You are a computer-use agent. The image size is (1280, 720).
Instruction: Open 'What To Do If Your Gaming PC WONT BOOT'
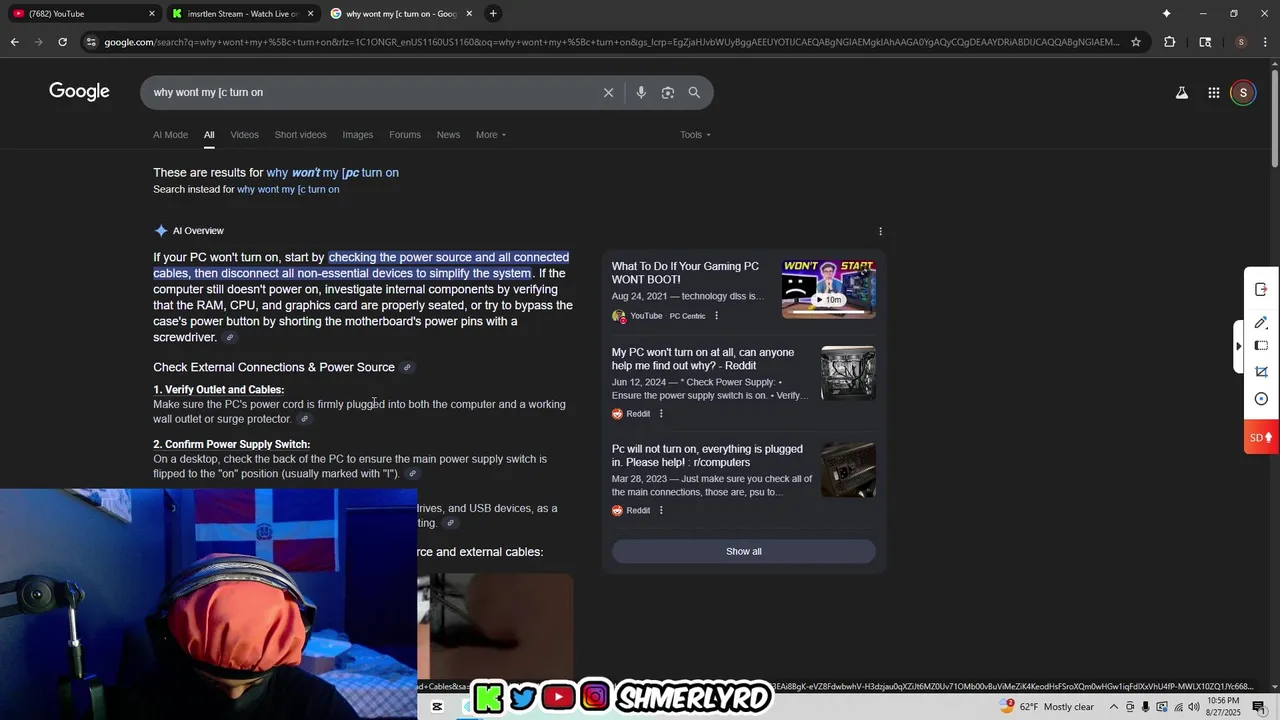point(685,273)
